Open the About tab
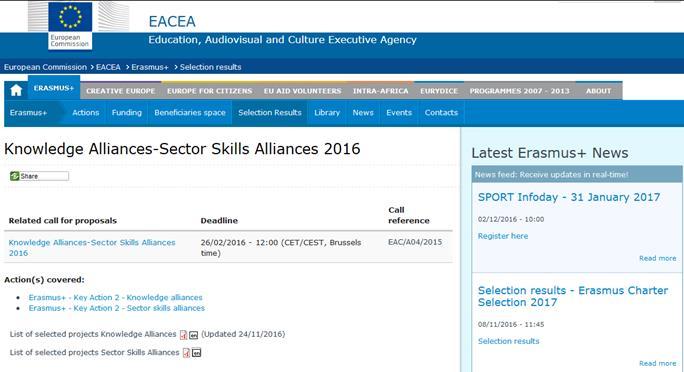The image size is (684, 372). point(598,91)
